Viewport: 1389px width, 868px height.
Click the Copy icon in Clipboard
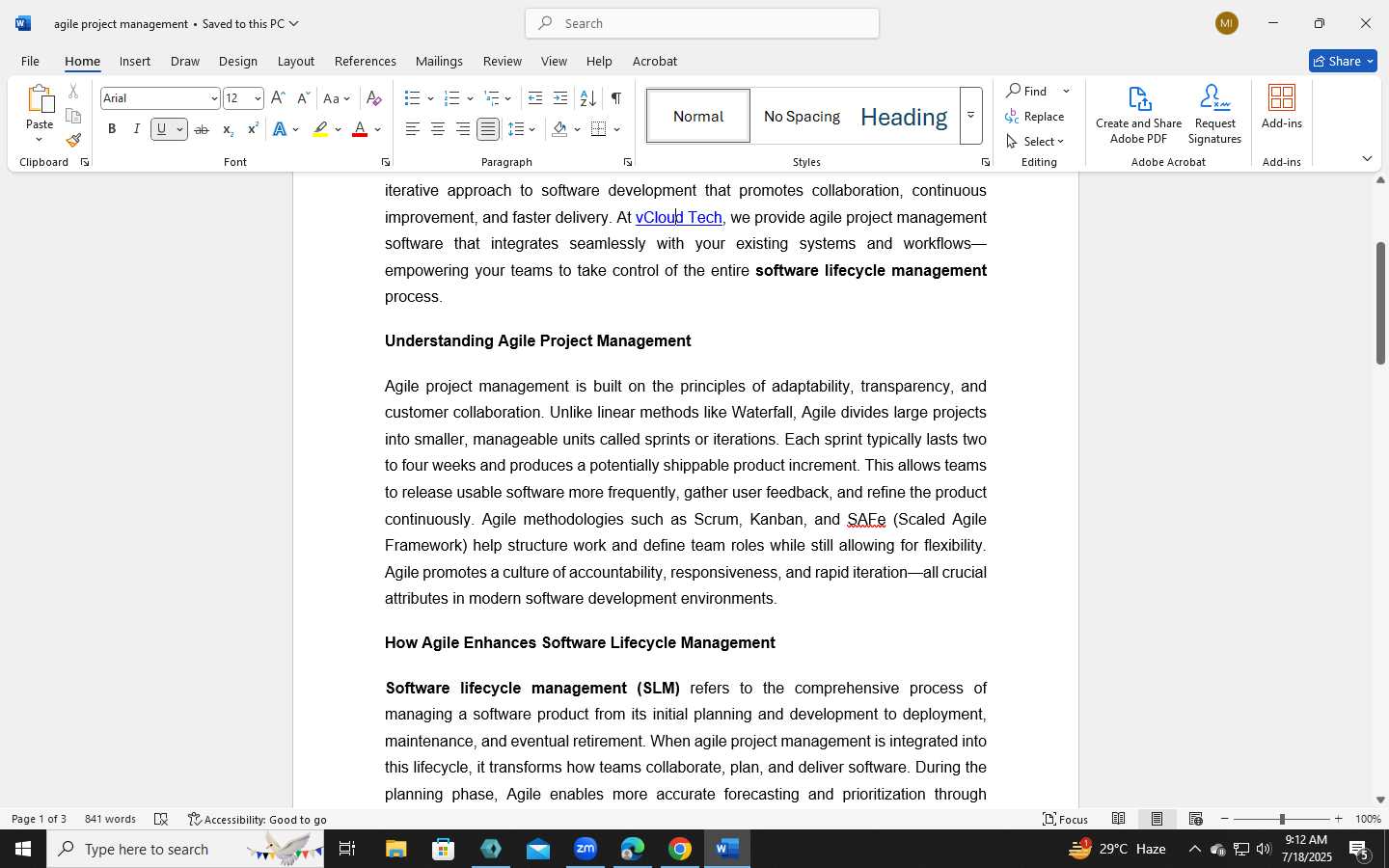point(73,116)
